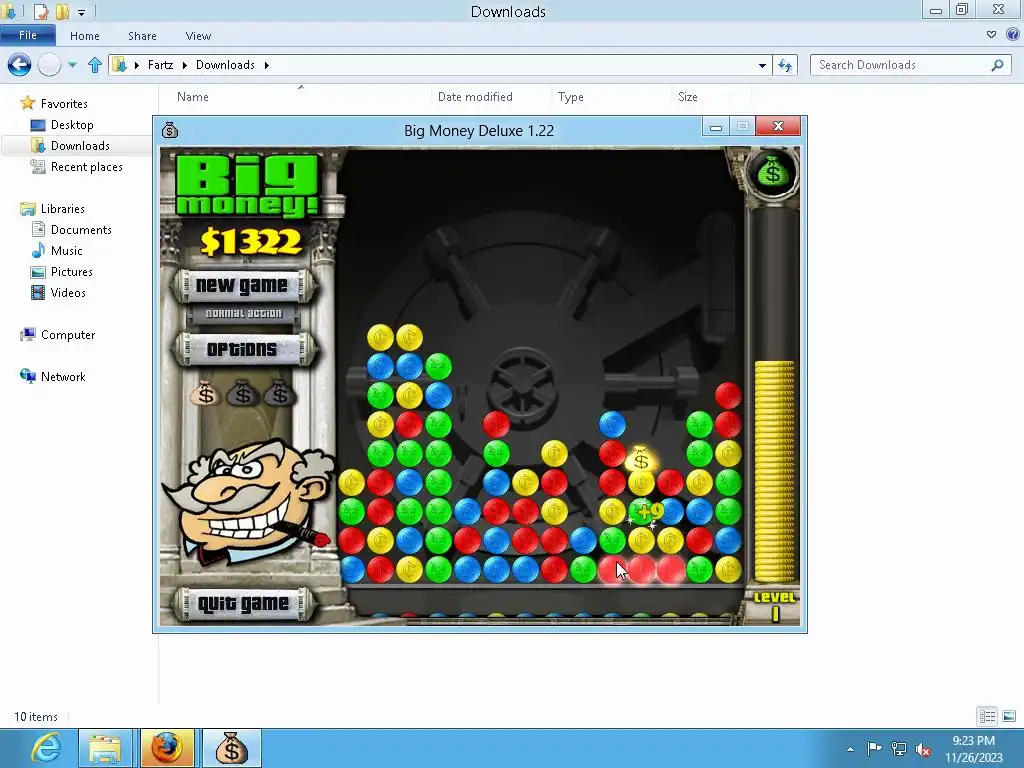Open the game options
This screenshot has height=768, width=1024.
point(242,349)
